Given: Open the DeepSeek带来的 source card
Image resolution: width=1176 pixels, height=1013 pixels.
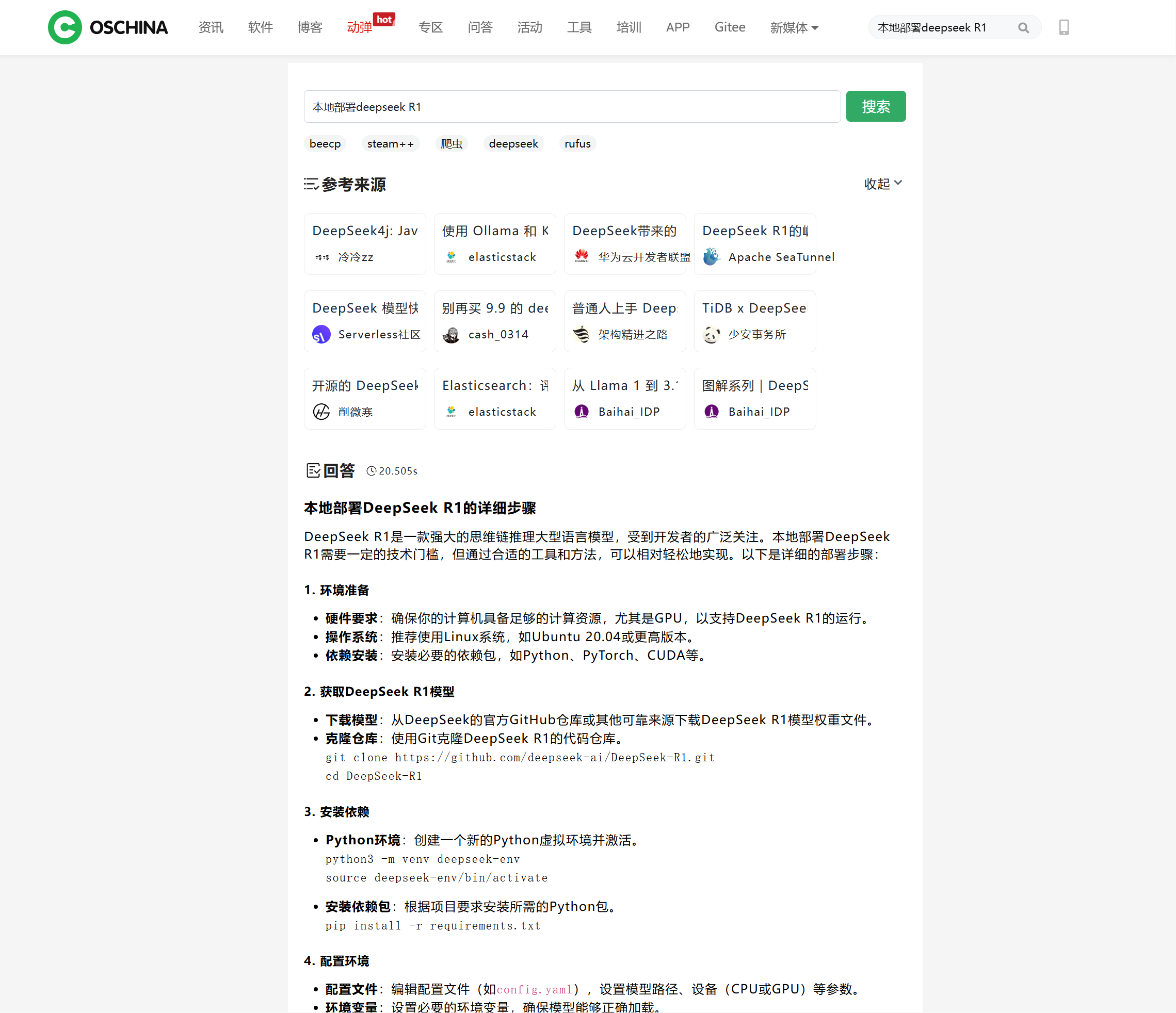Looking at the screenshot, I should pos(625,244).
